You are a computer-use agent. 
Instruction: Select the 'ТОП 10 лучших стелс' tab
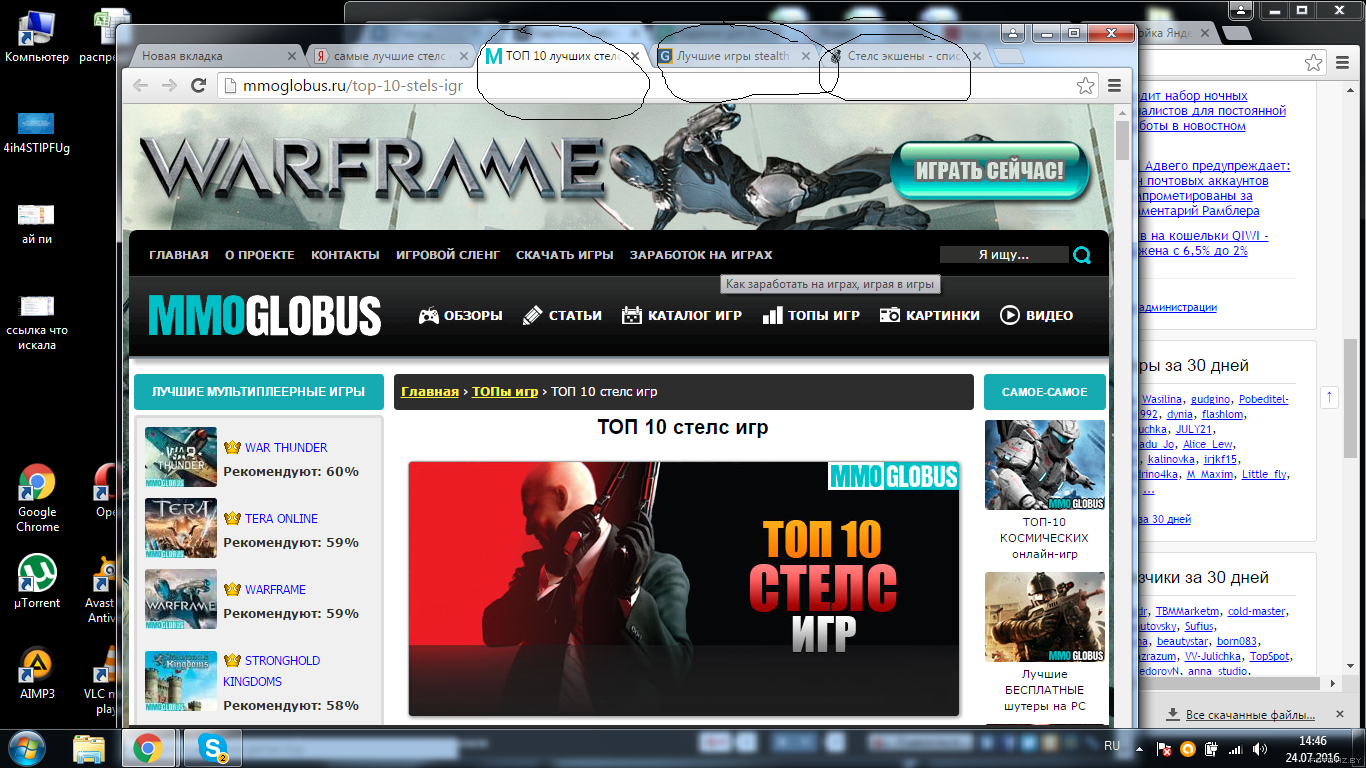point(563,56)
